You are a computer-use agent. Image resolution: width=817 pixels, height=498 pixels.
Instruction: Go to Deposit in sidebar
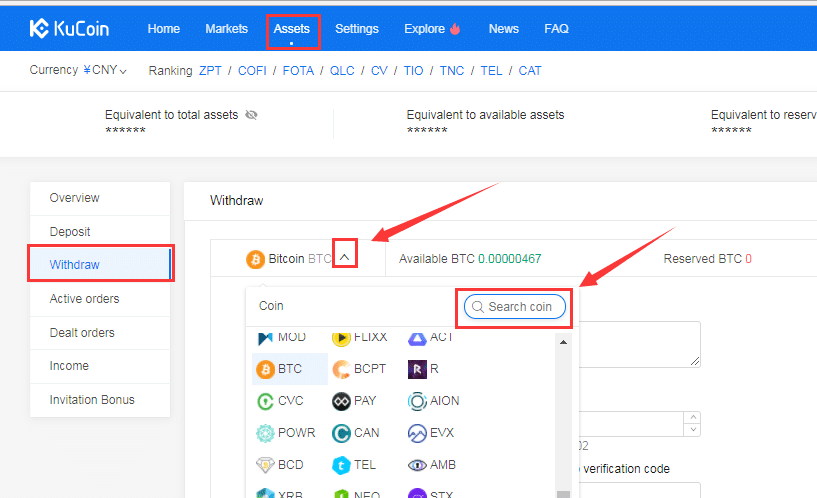(100, 232)
